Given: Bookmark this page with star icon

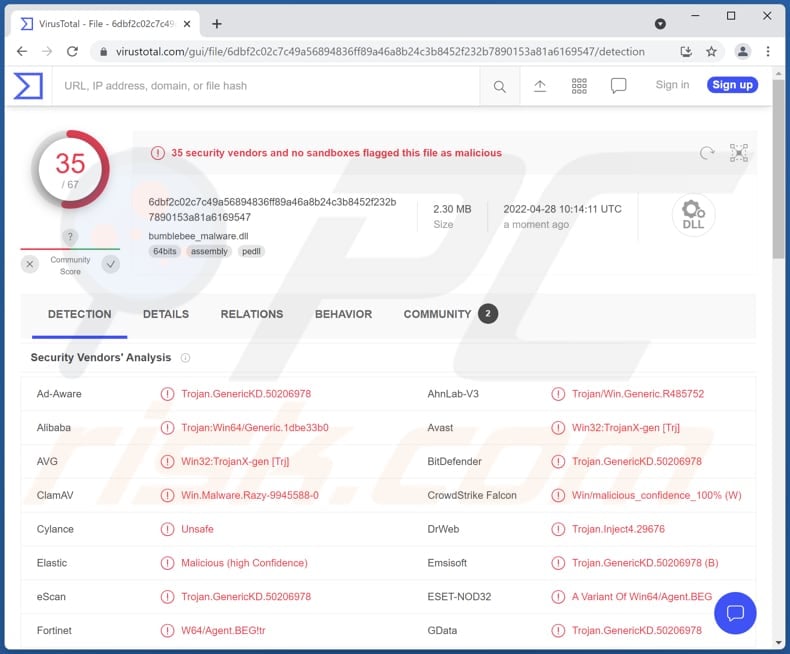Looking at the screenshot, I should [x=711, y=51].
